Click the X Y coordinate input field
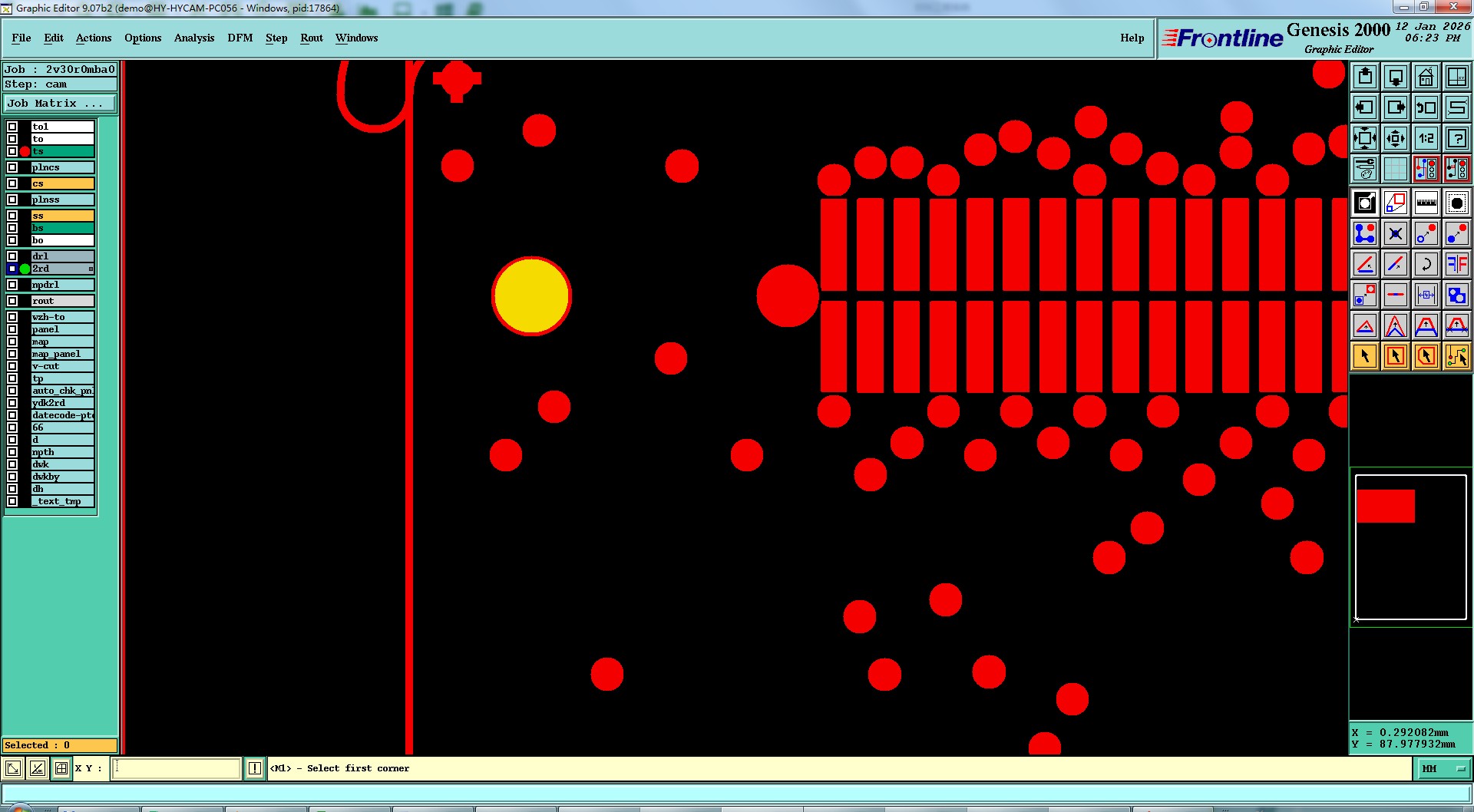This screenshot has height=812, width=1474. tap(177, 768)
